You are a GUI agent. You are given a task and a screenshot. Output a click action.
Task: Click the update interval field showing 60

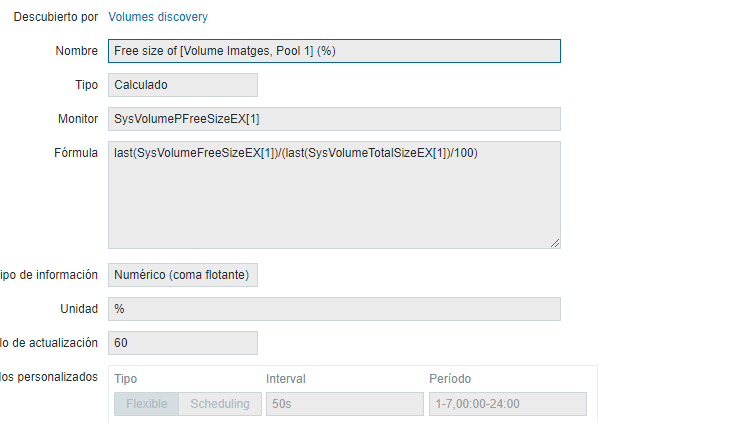182,343
